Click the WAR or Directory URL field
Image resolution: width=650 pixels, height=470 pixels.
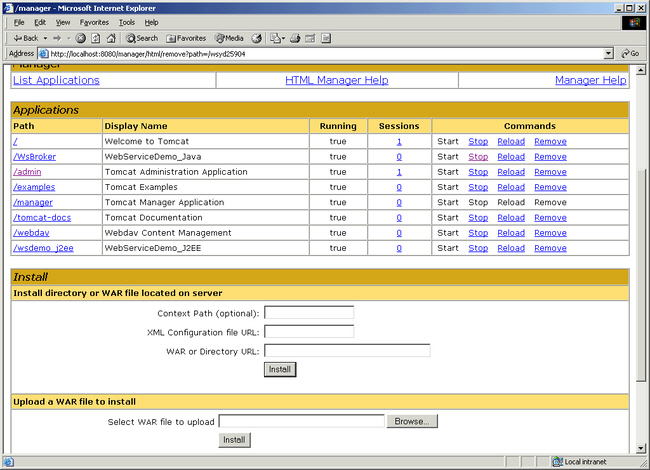pos(347,351)
